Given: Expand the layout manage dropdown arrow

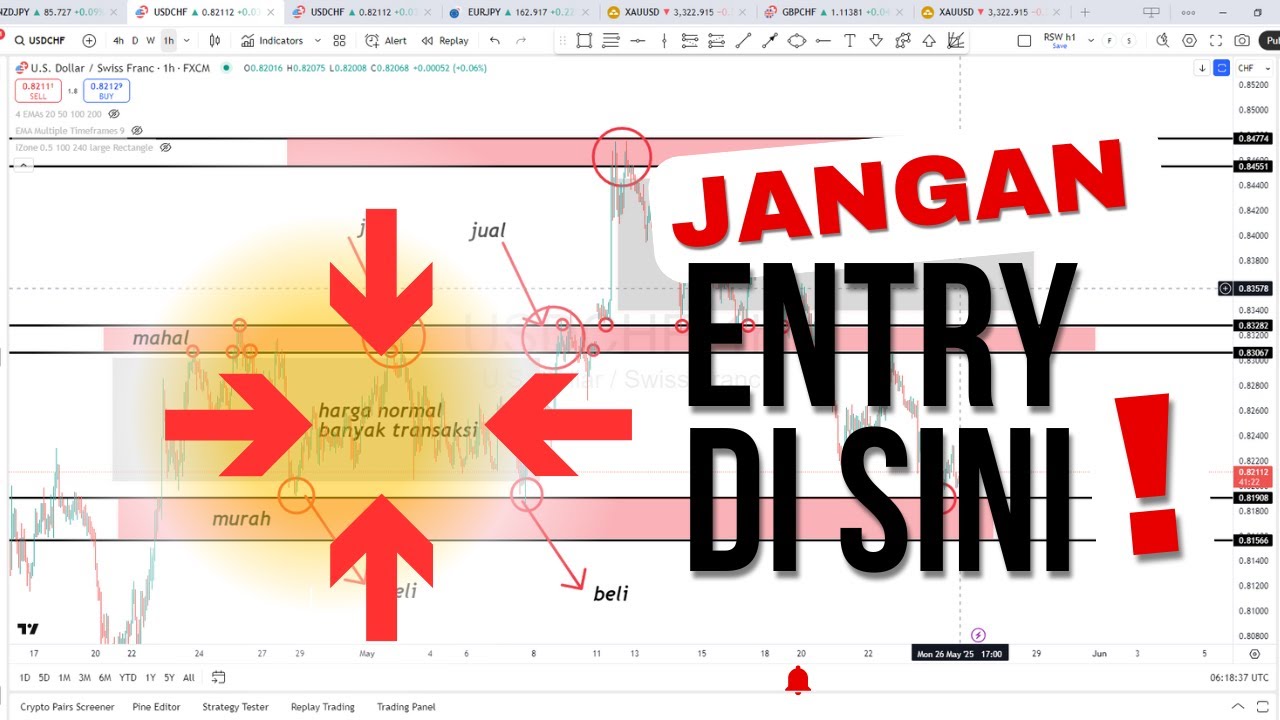Looking at the screenshot, I should click(x=1092, y=41).
